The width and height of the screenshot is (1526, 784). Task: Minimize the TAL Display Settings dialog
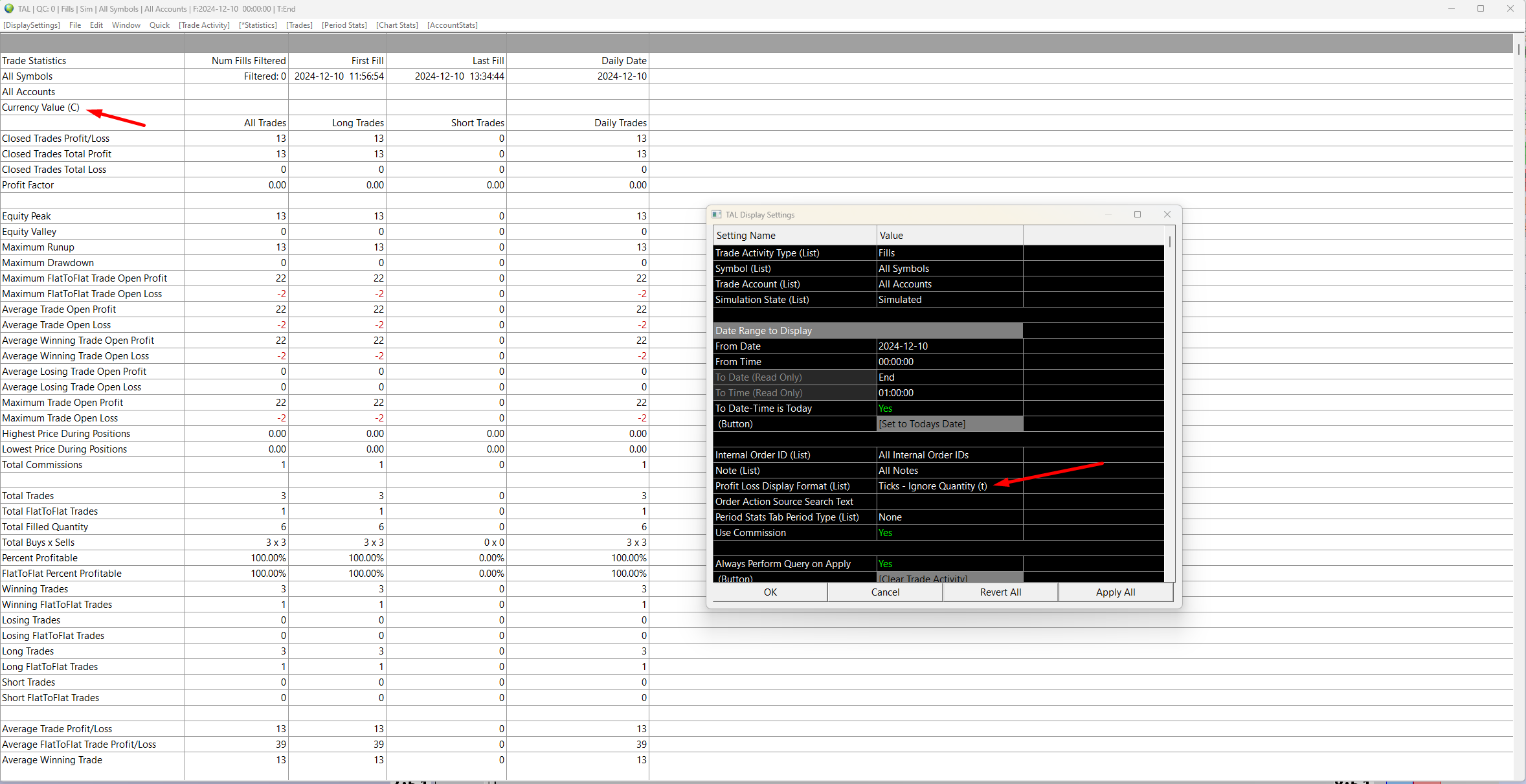coord(1108,214)
